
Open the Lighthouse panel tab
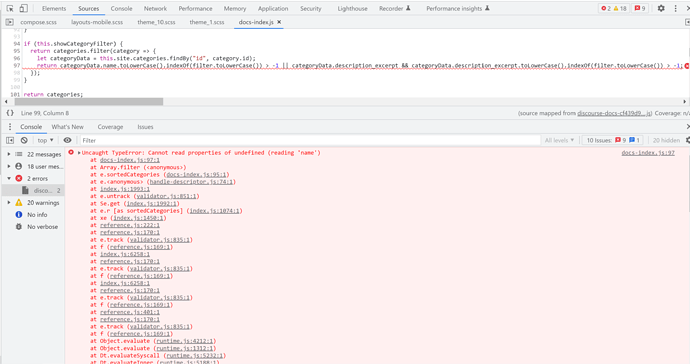click(352, 8)
